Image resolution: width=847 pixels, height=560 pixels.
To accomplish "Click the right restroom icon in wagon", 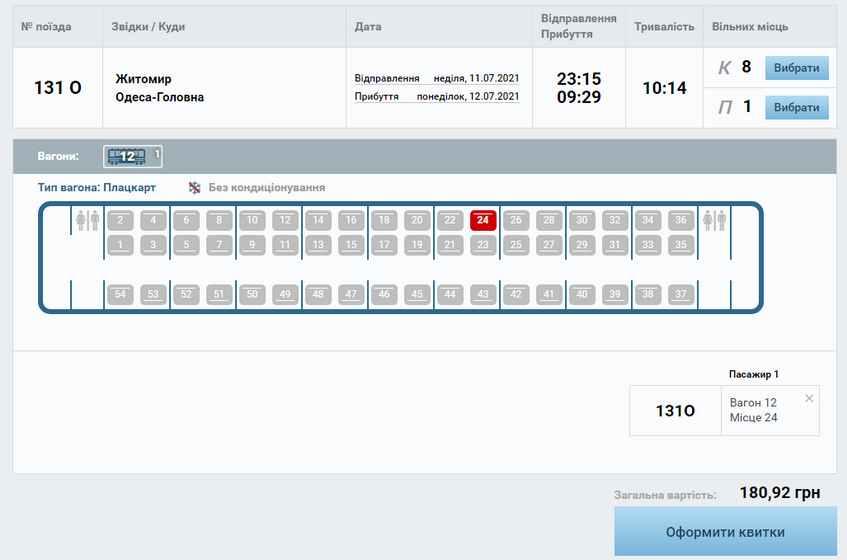I will click(x=714, y=220).
